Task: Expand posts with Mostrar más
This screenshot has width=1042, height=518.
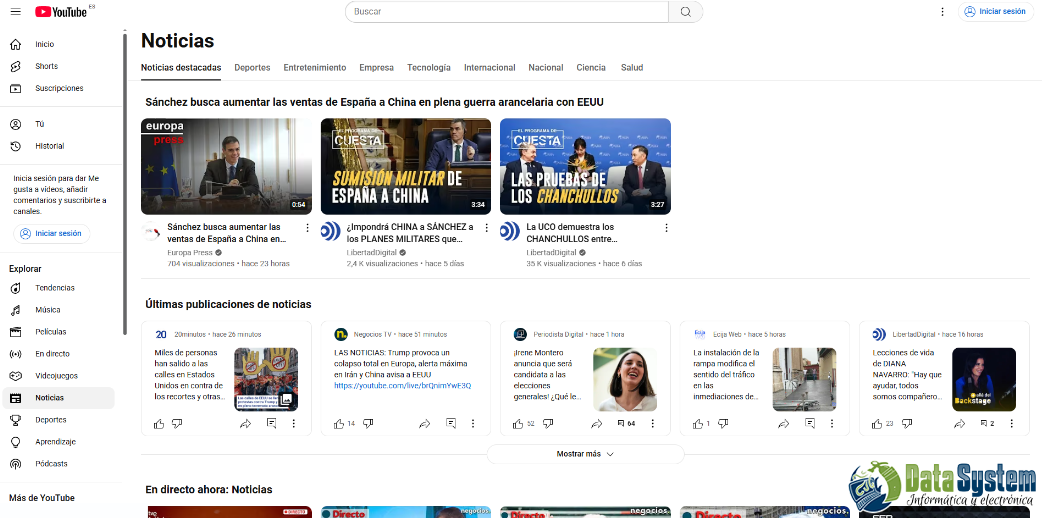Action: point(585,454)
